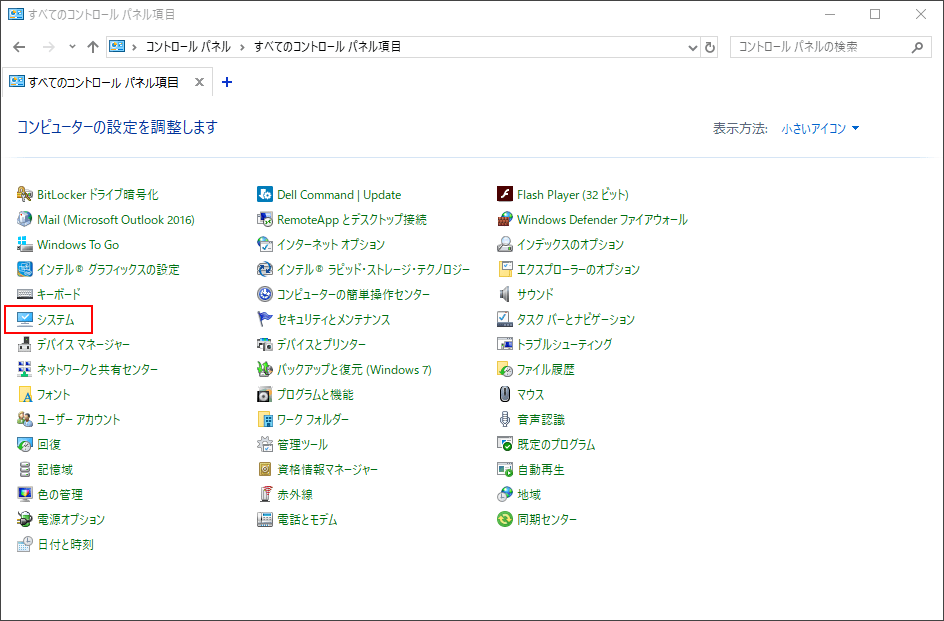The image size is (944, 621).
Task: Open the 表示方法 小さいアイコン dropdown
Action: [820, 128]
